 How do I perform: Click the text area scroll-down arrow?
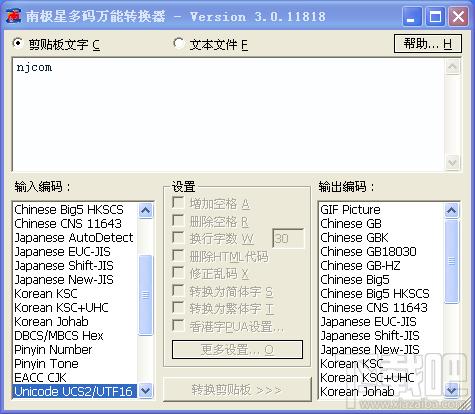(x=453, y=163)
